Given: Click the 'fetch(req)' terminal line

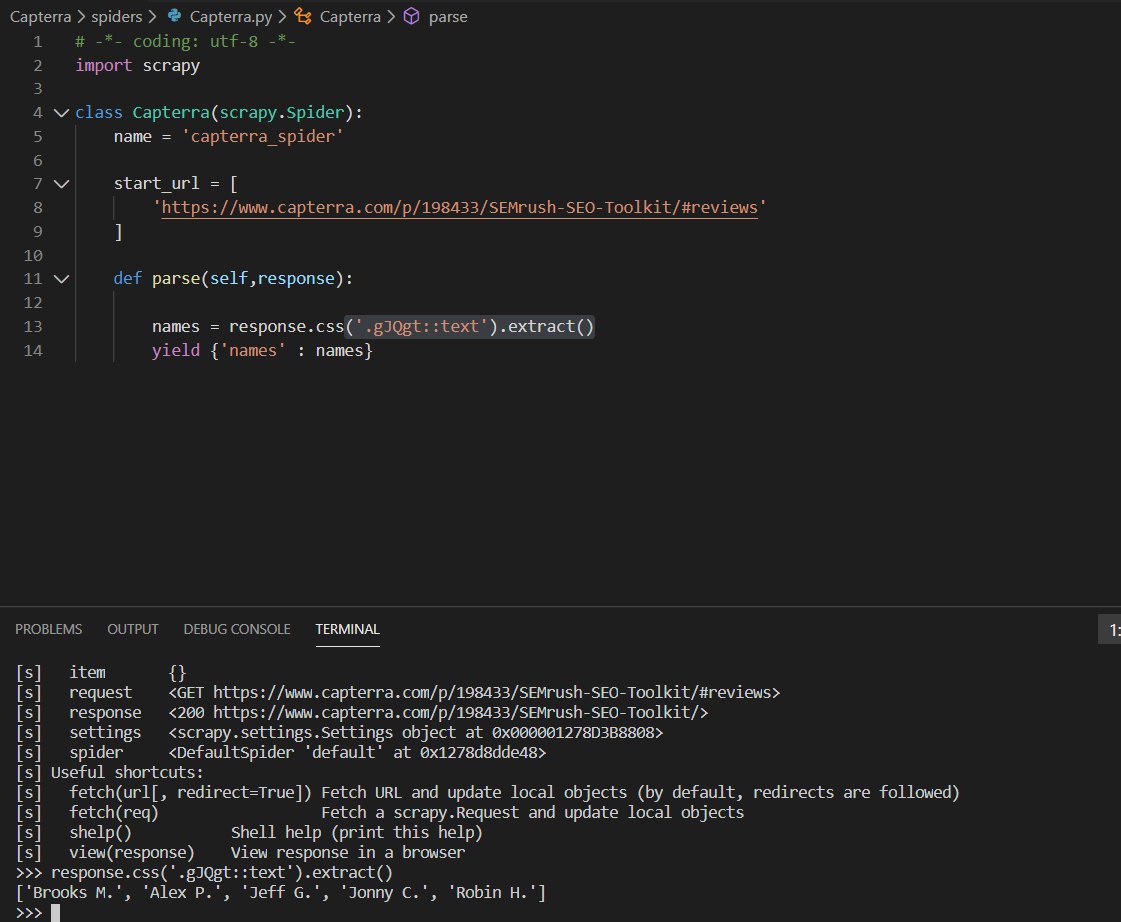Looking at the screenshot, I should pos(114,813).
